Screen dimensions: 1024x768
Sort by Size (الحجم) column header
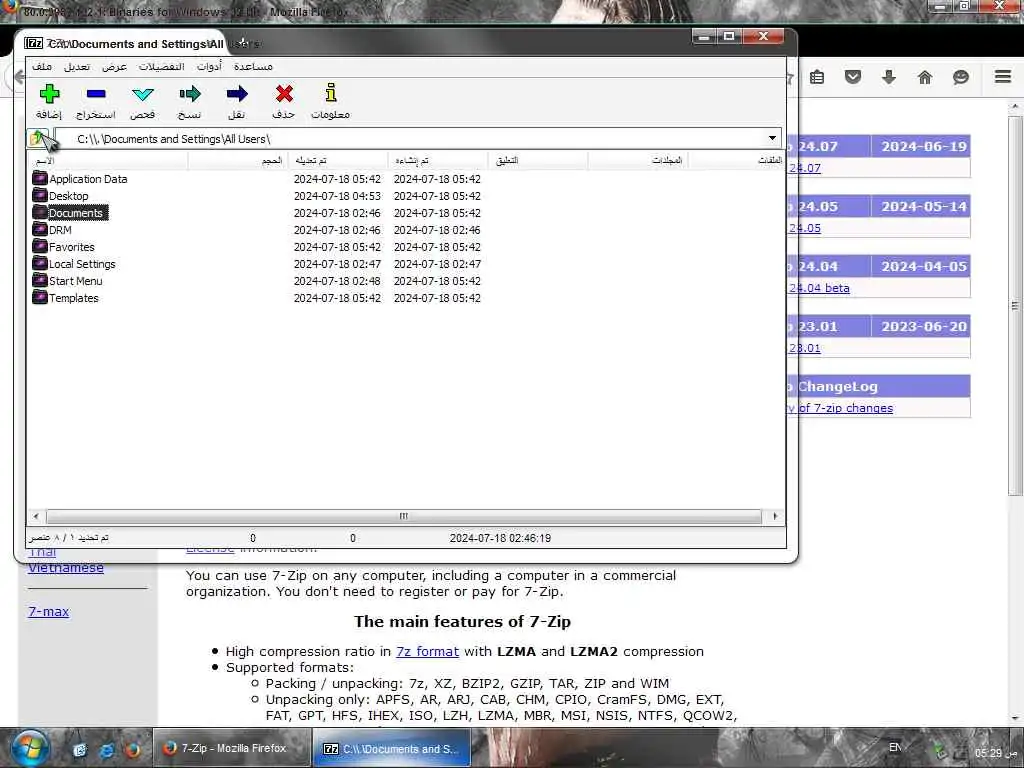tap(238, 160)
